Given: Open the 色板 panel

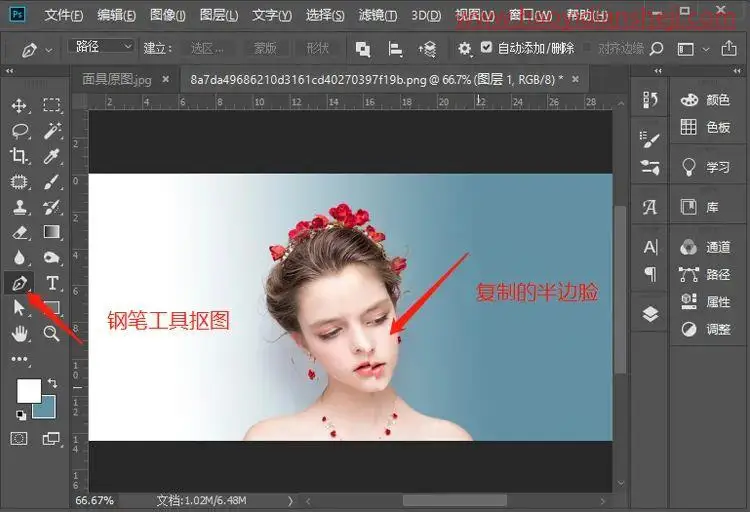Looking at the screenshot, I should [x=705, y=127].
